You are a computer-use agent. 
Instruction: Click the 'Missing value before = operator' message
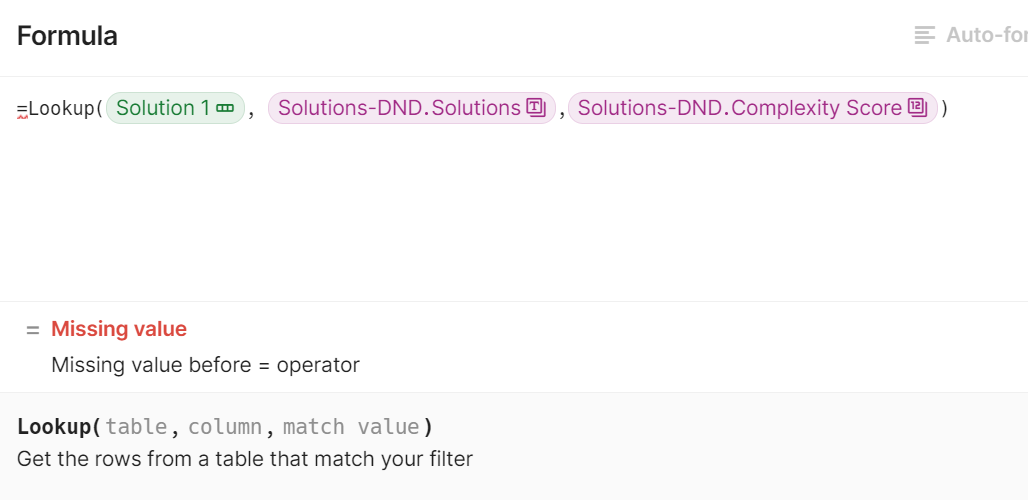pyautogui.click(x=205, y=365)
